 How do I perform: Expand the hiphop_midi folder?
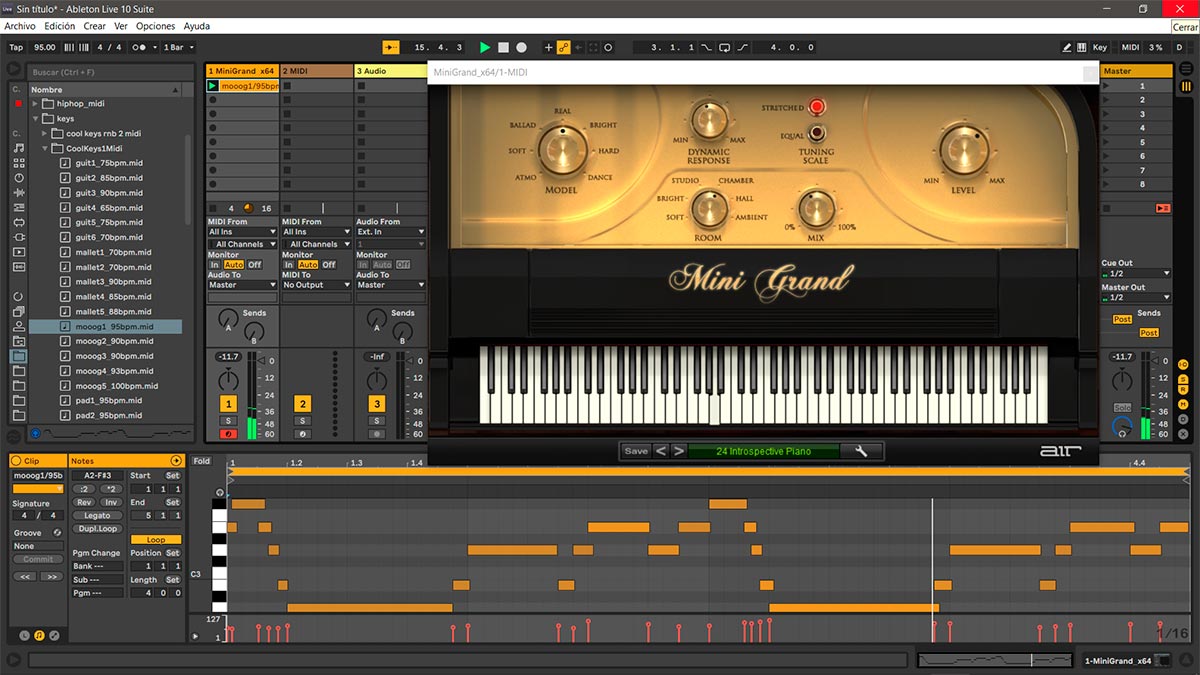coord(35,103)
